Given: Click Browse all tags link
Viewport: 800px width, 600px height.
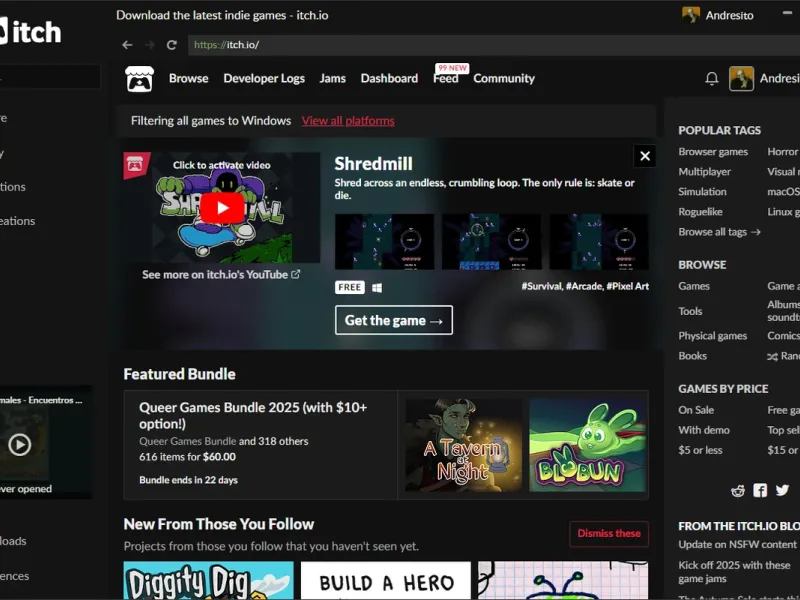Looking at the screenshot, I should click(719, 232).
